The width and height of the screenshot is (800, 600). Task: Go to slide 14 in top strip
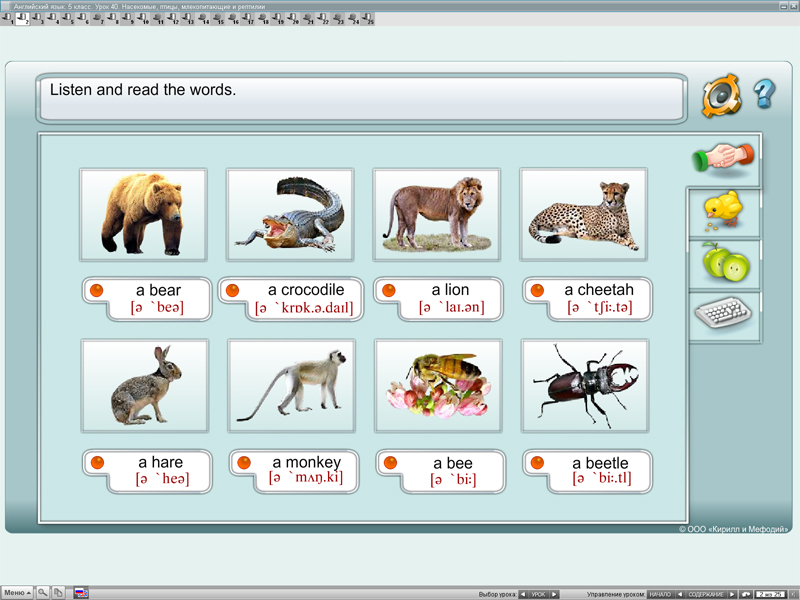click(203, 18)
